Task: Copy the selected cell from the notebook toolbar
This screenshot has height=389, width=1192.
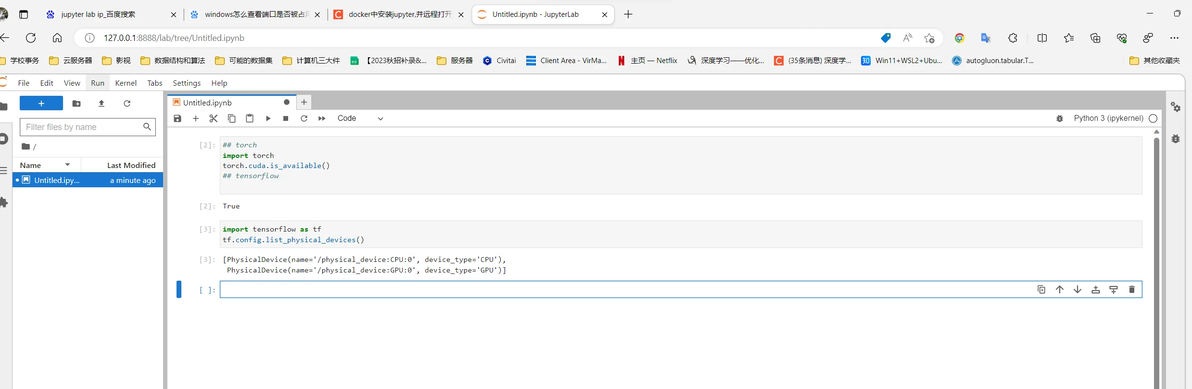Action: coord(231,119)
